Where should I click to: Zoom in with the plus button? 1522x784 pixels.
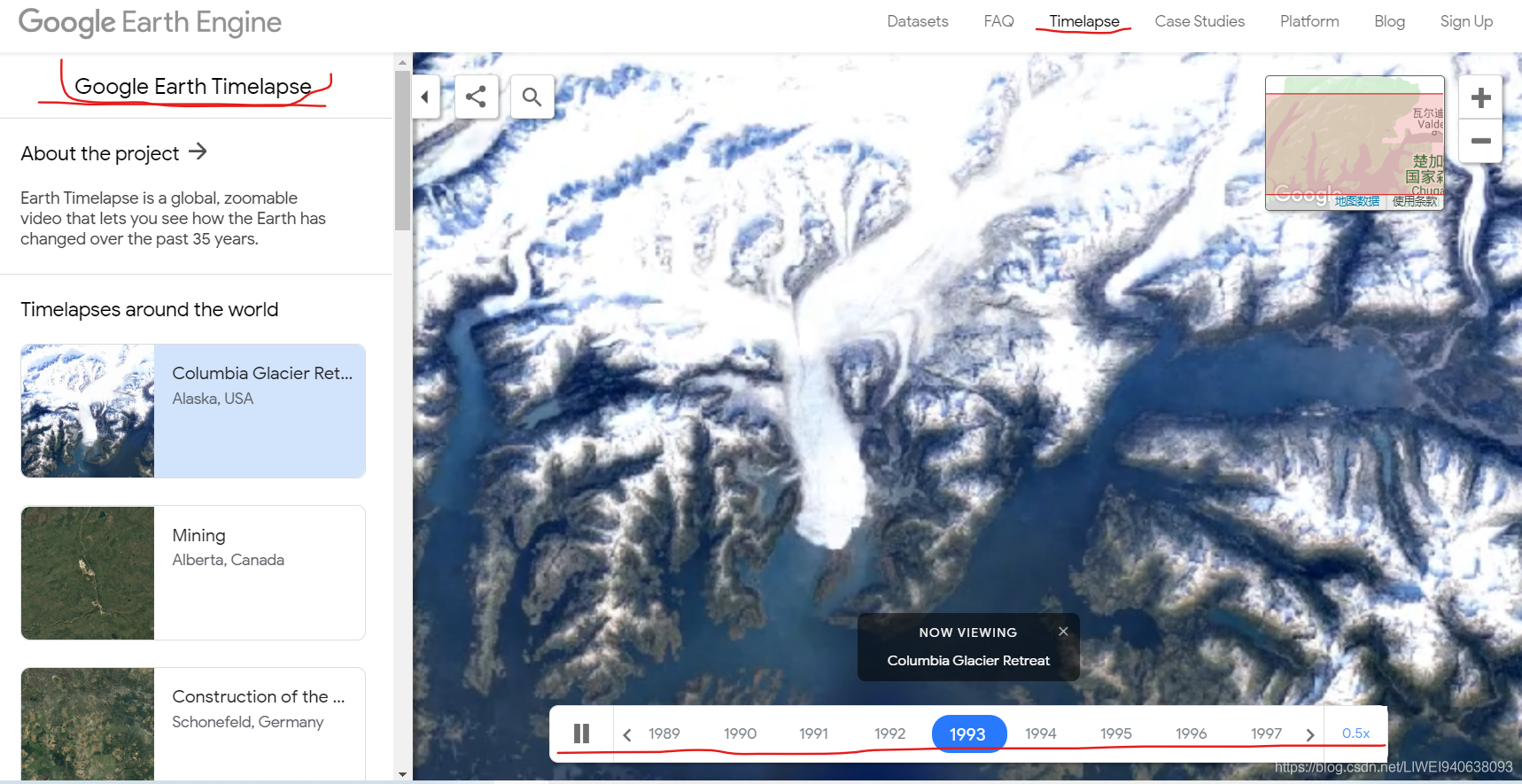tap(1480, 97)
